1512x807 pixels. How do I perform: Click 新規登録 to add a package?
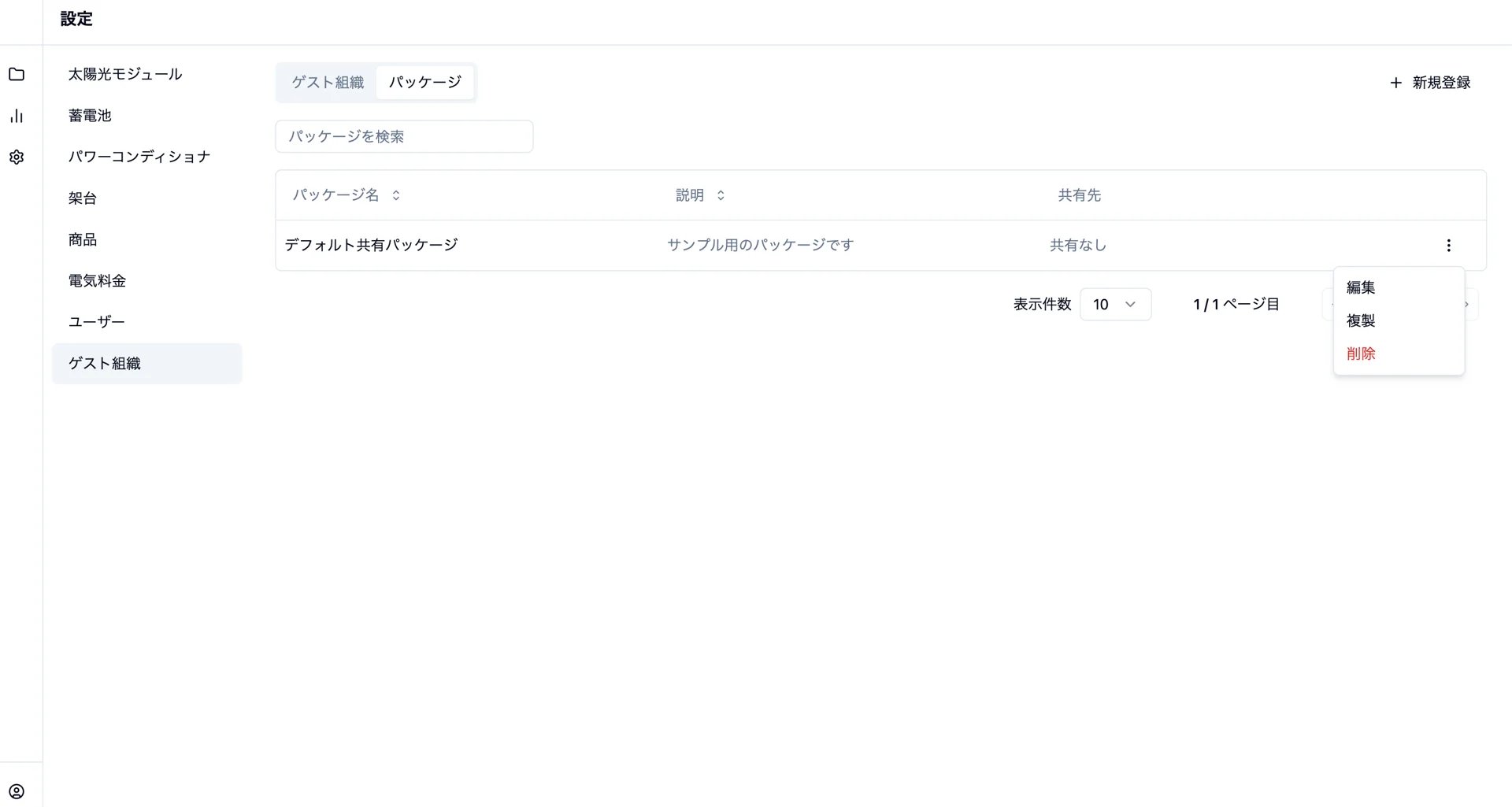click(1430, 83)
